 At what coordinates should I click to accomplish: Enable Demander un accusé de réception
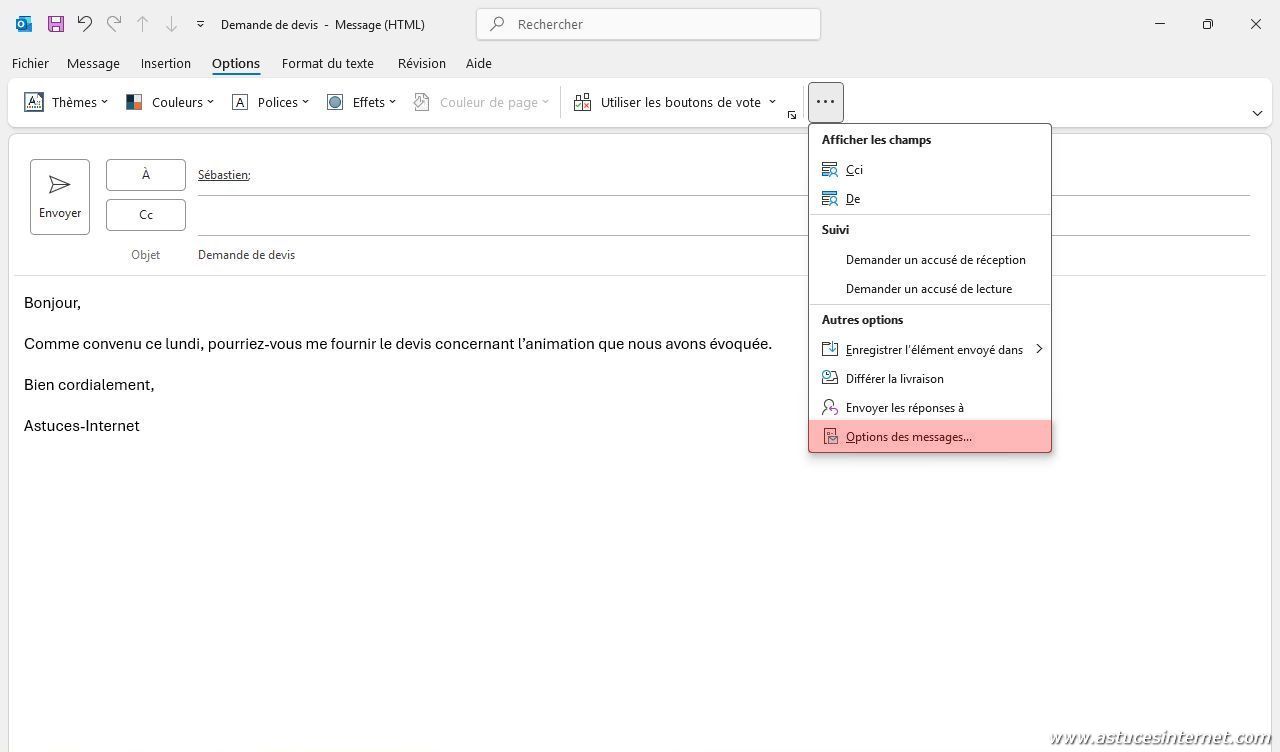935,260
